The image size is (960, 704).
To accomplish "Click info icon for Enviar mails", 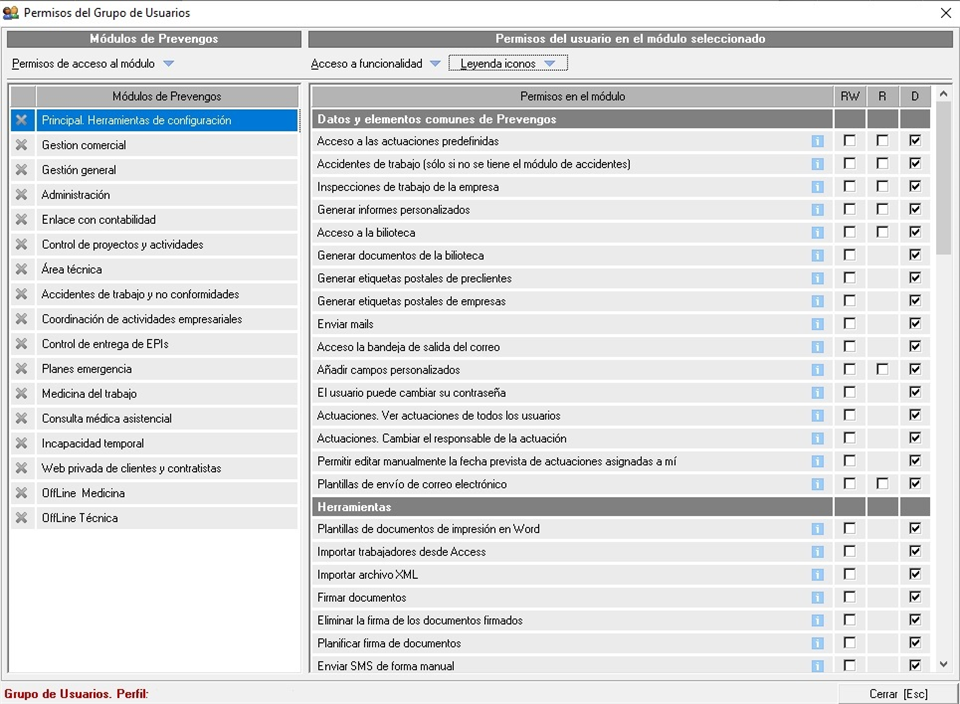I will tap(818, 324).
